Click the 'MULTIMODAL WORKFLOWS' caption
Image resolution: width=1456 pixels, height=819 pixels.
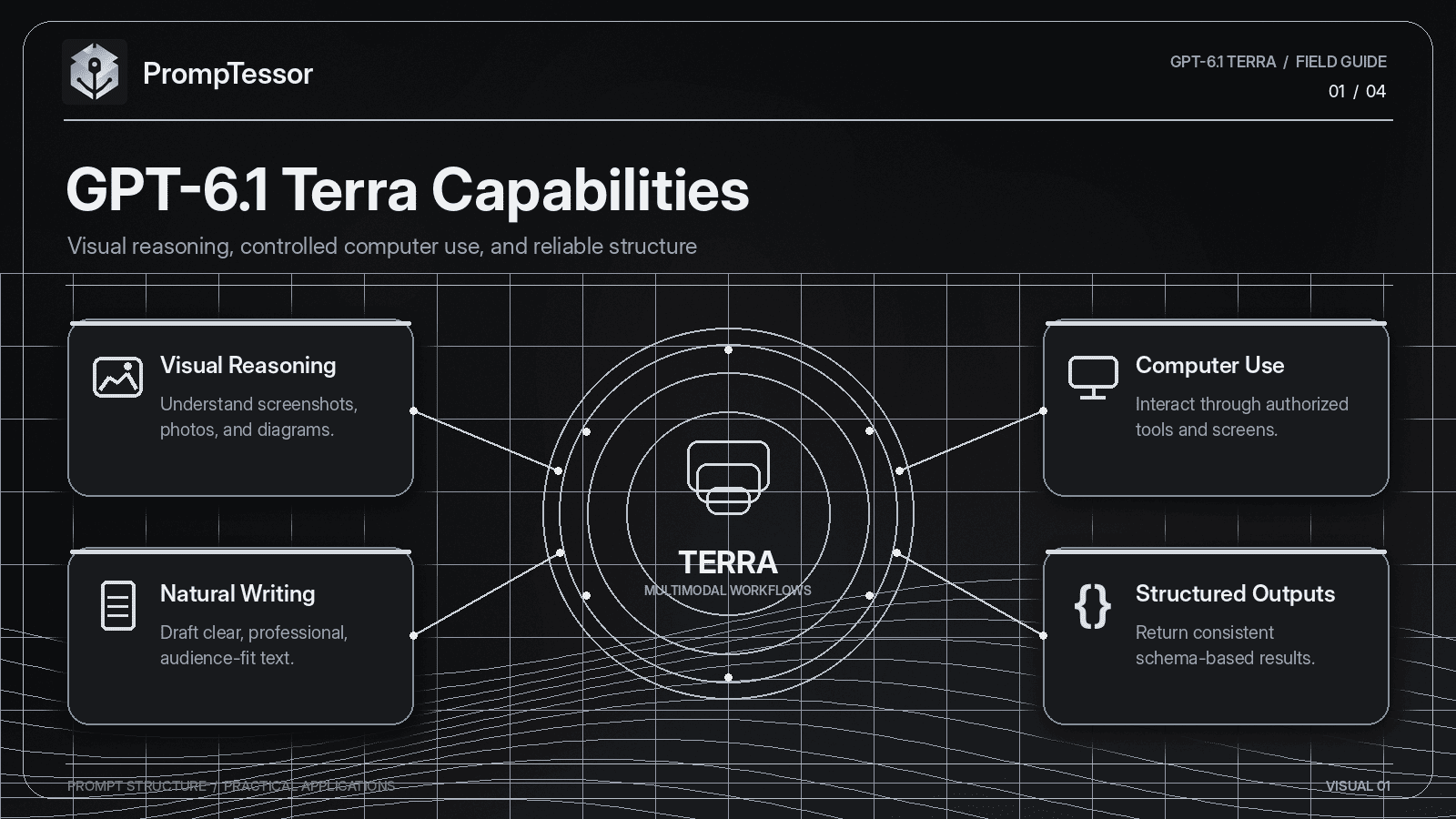[x=728, y=590]
